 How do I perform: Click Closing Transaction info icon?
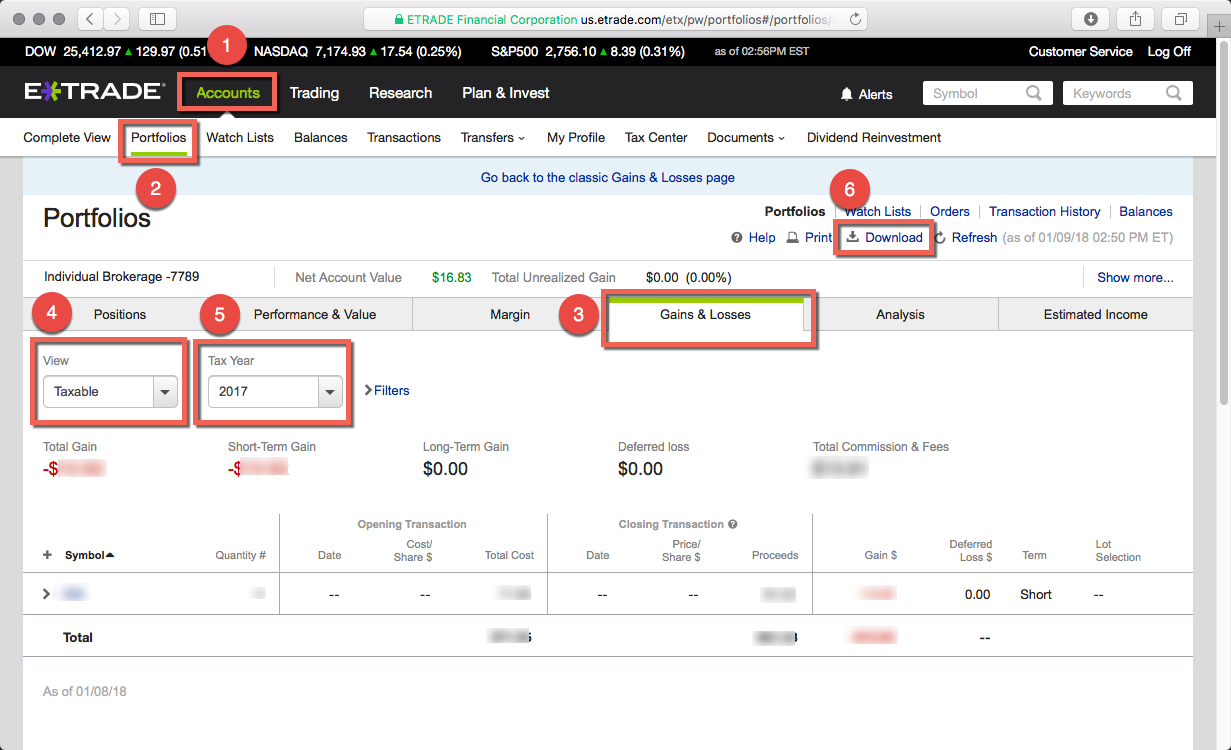pyautogui.click(x=733, y=524)
